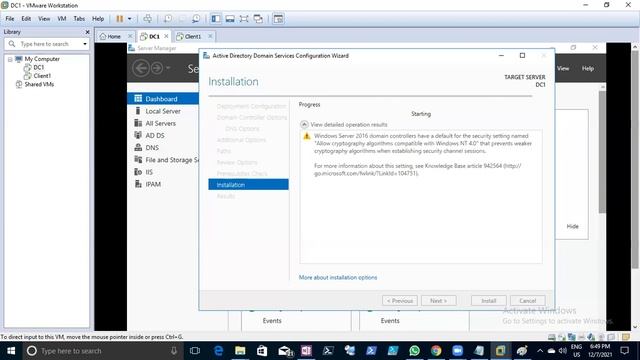
Task: Open Zoom from the taskbar
Action: (458, 351)
